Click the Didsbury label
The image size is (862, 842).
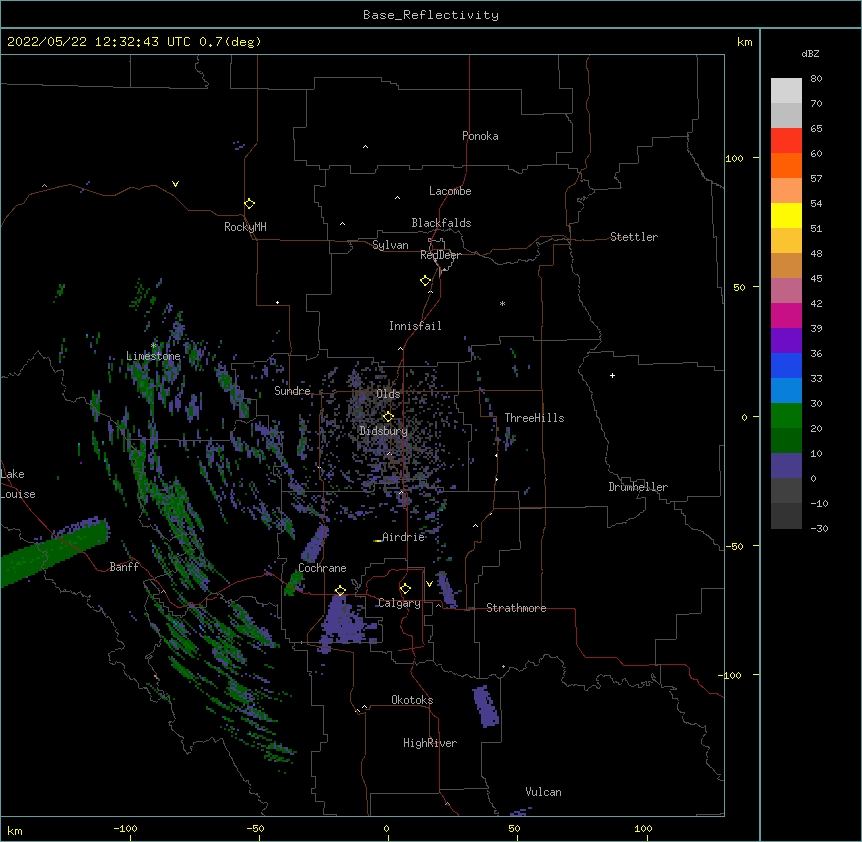point(384,431)
